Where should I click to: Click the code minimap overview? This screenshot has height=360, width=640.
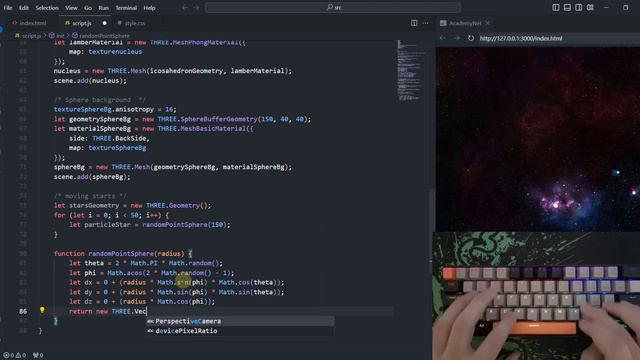coord(411,70)
